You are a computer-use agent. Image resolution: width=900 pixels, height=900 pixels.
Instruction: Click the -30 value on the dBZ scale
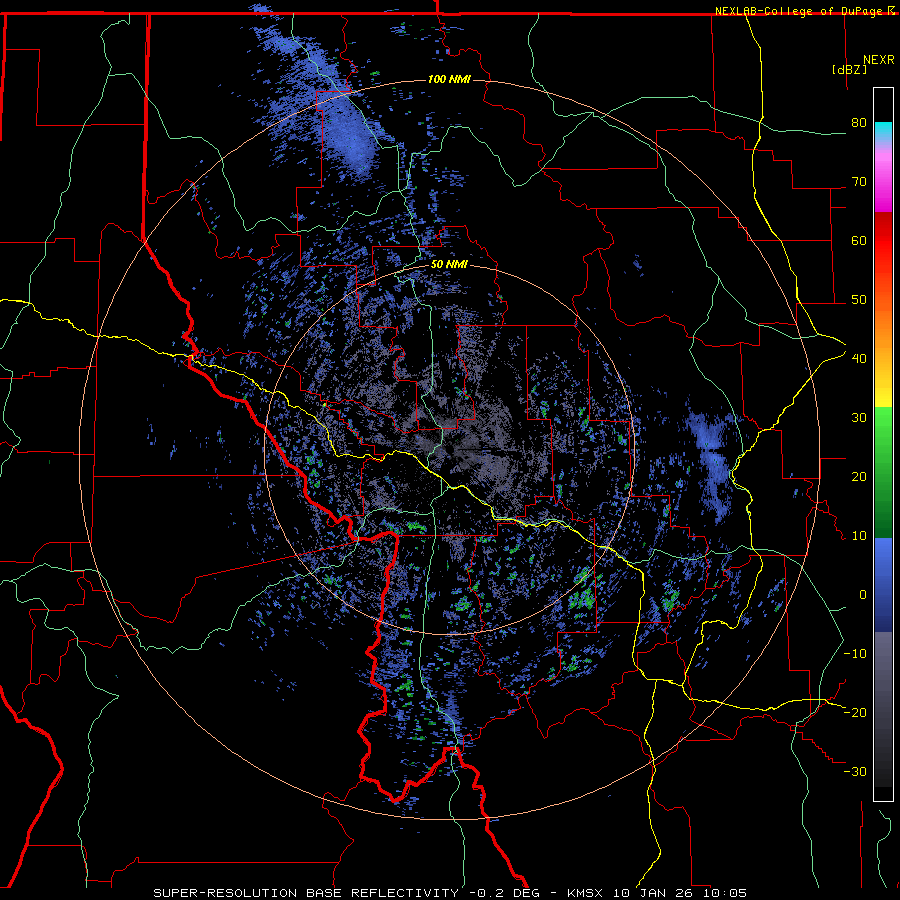click(855, 771)
